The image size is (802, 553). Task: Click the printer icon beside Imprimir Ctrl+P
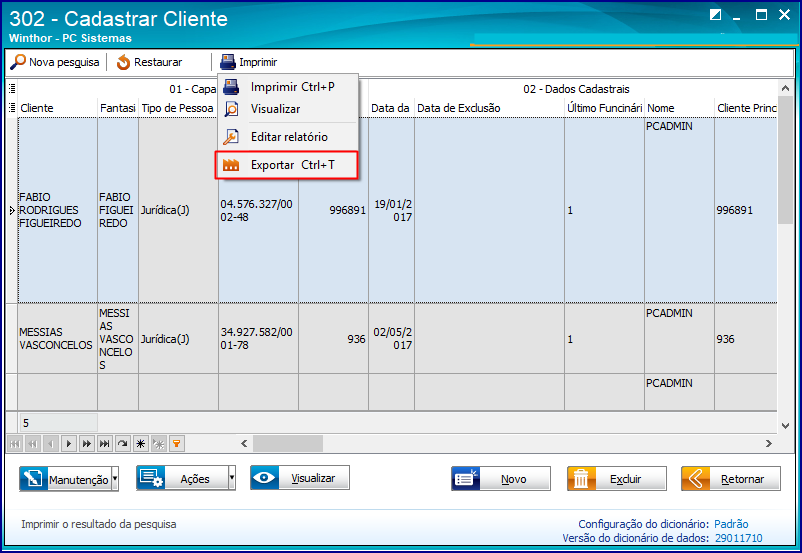pyautogui.click(x=231, y=87)
